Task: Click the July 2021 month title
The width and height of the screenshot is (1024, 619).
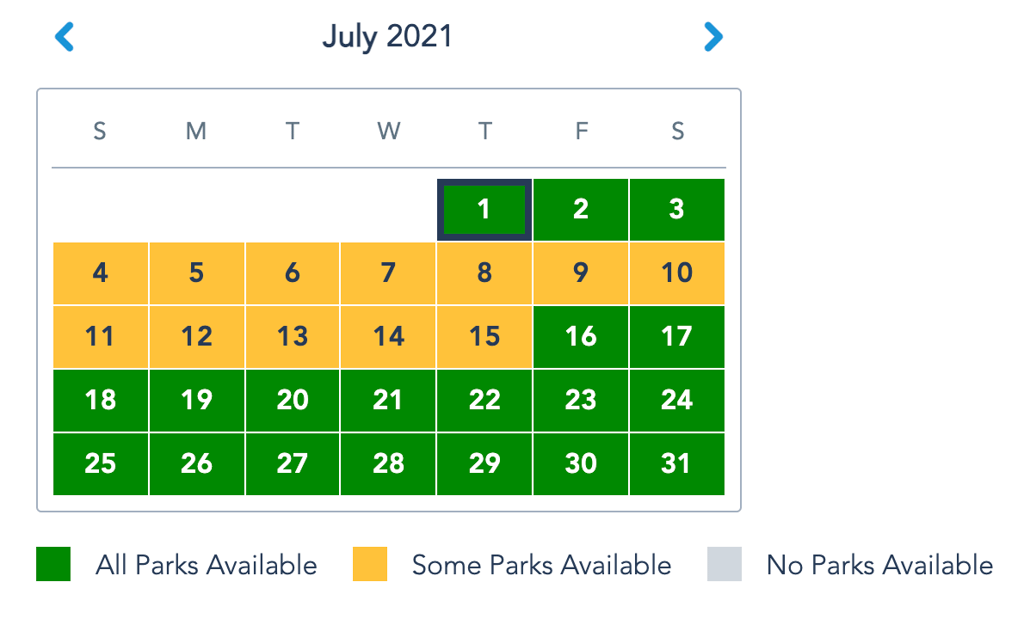Action: tap(388, 36)
